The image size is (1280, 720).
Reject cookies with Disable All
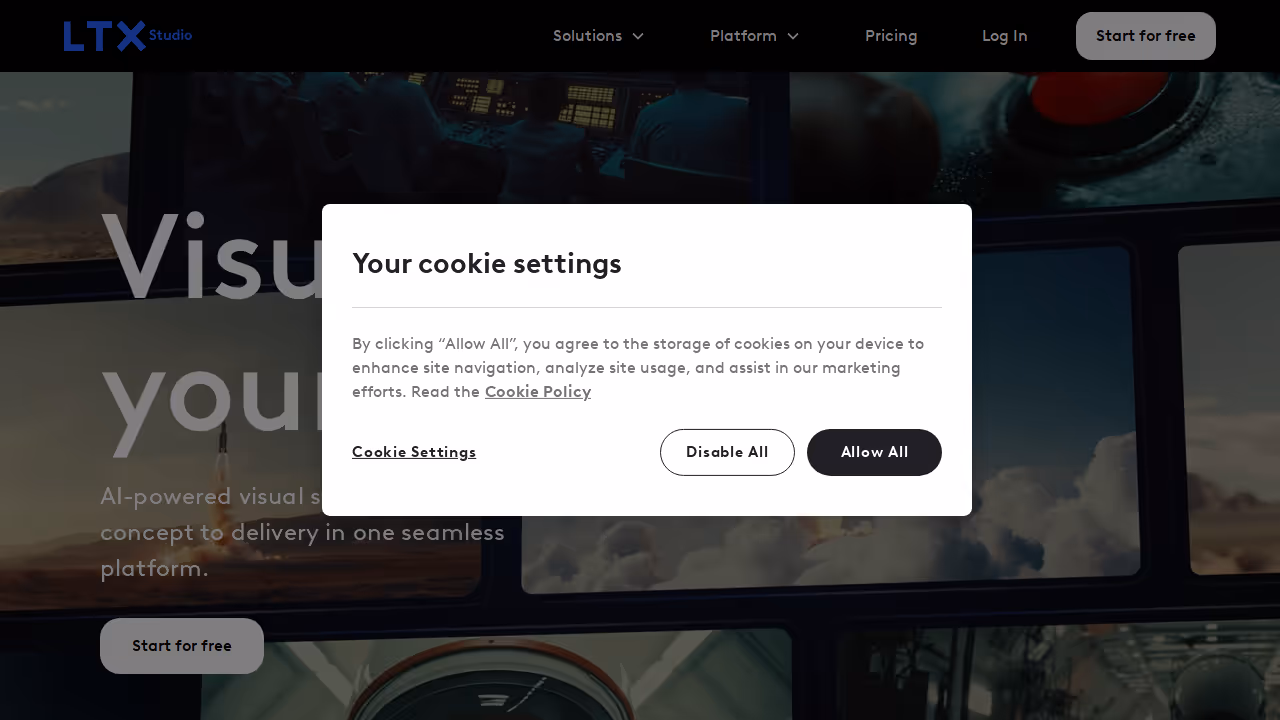coord(727,452)
